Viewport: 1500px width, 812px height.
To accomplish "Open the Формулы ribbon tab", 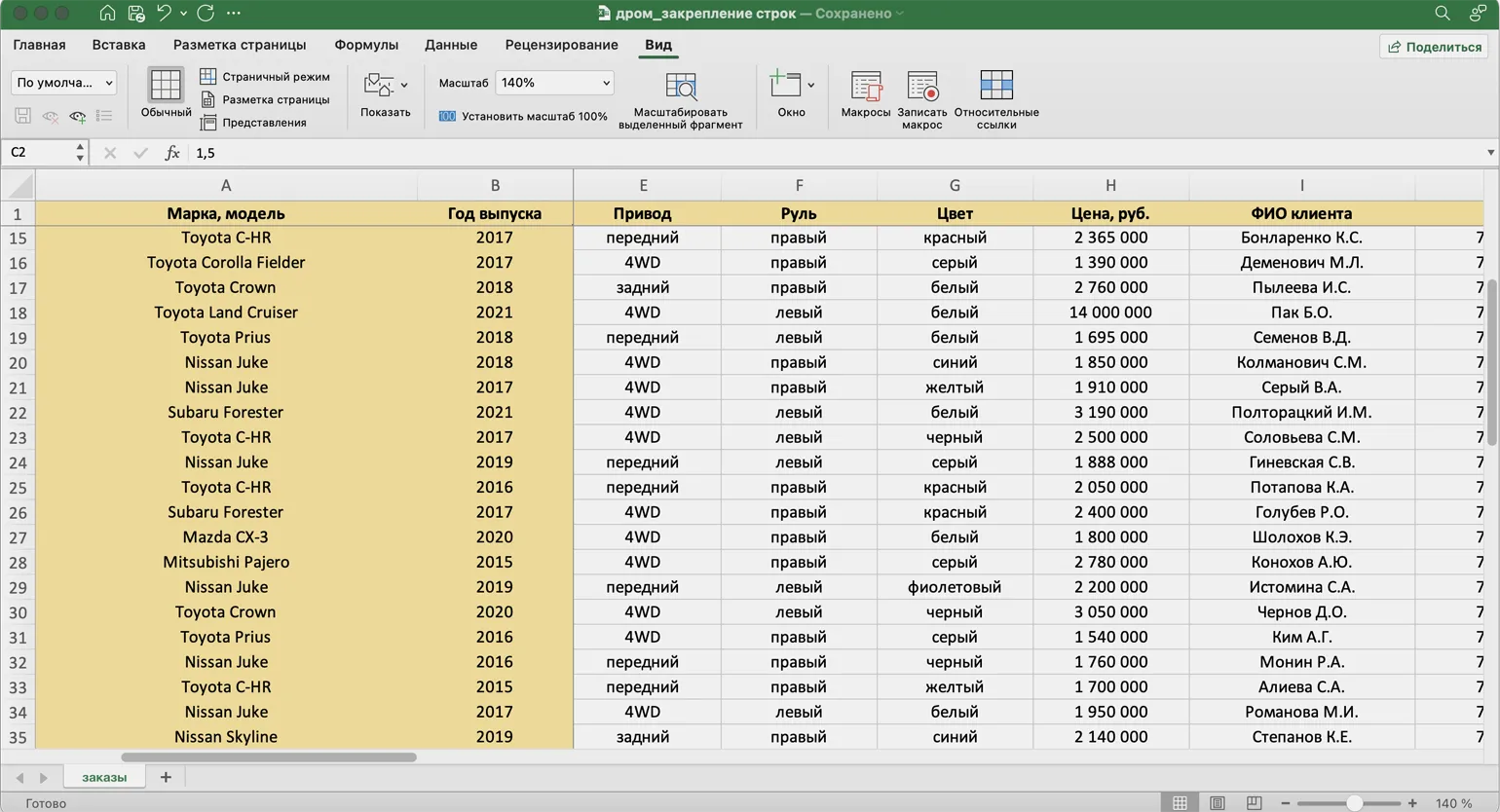I will 366,45.
